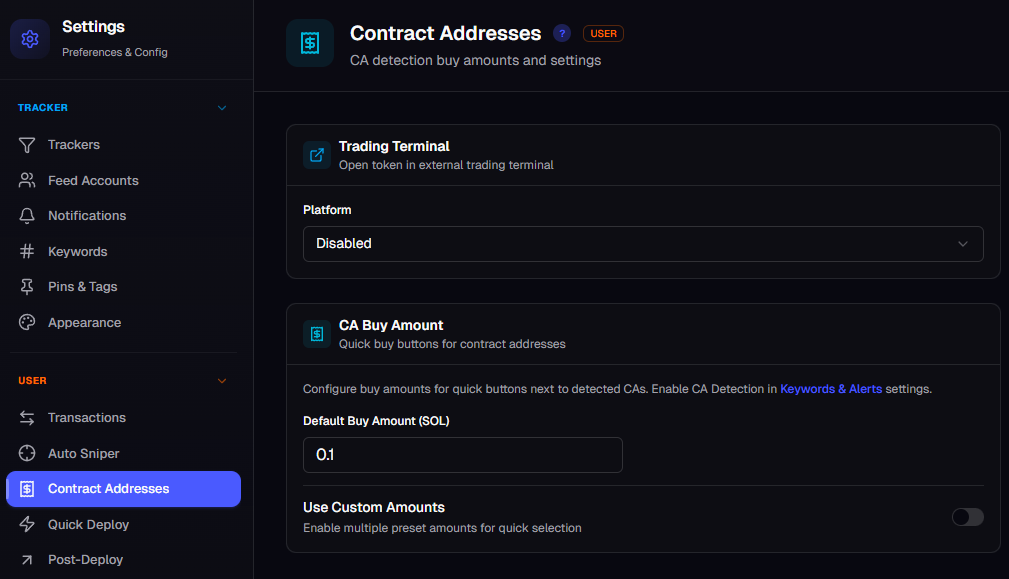
Task: Open the Platform dropdown showing Disabled
Action: [x=643, y=244]
